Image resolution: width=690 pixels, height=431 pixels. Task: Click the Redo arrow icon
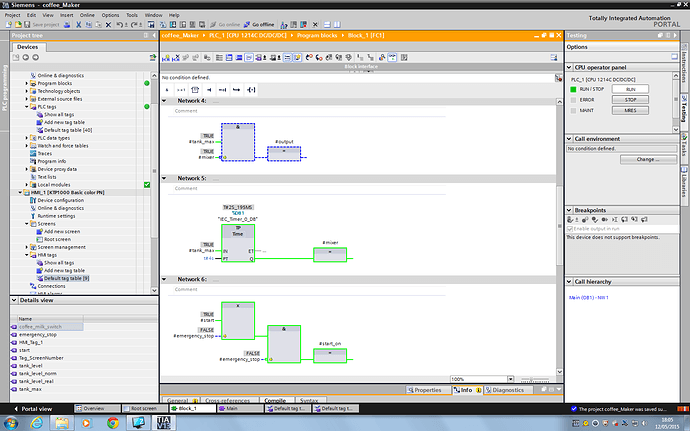coord(134,25)
